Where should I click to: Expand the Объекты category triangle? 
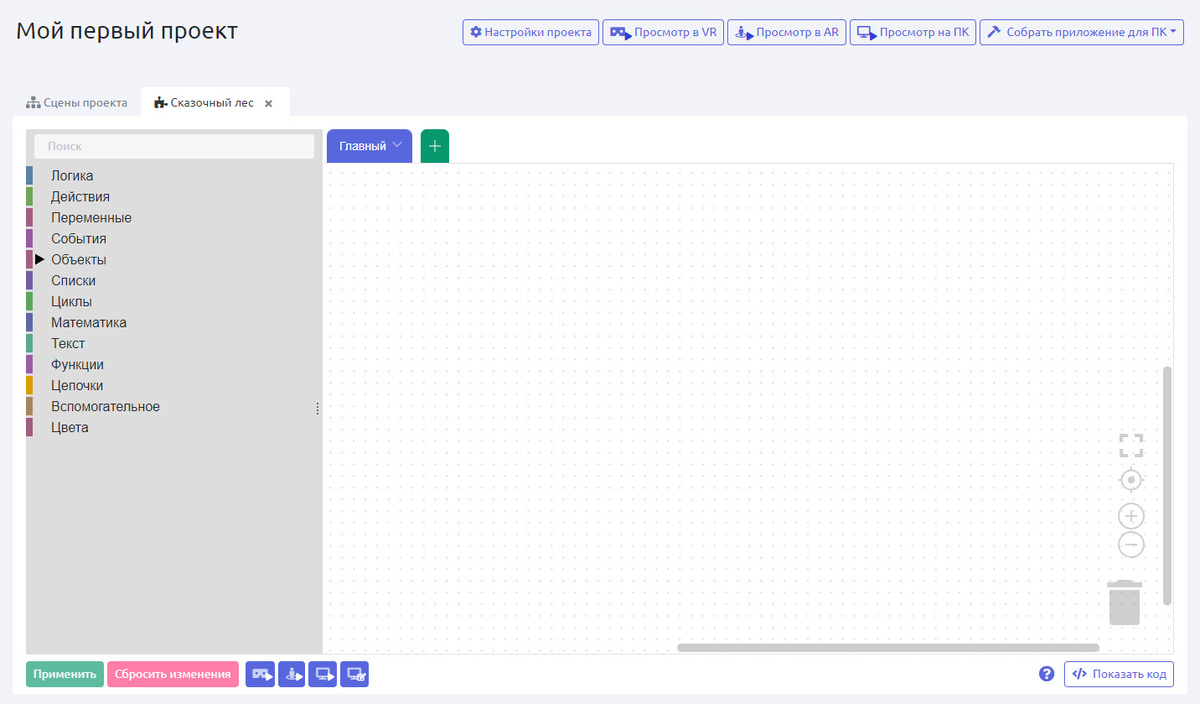[x=40, y=260]
